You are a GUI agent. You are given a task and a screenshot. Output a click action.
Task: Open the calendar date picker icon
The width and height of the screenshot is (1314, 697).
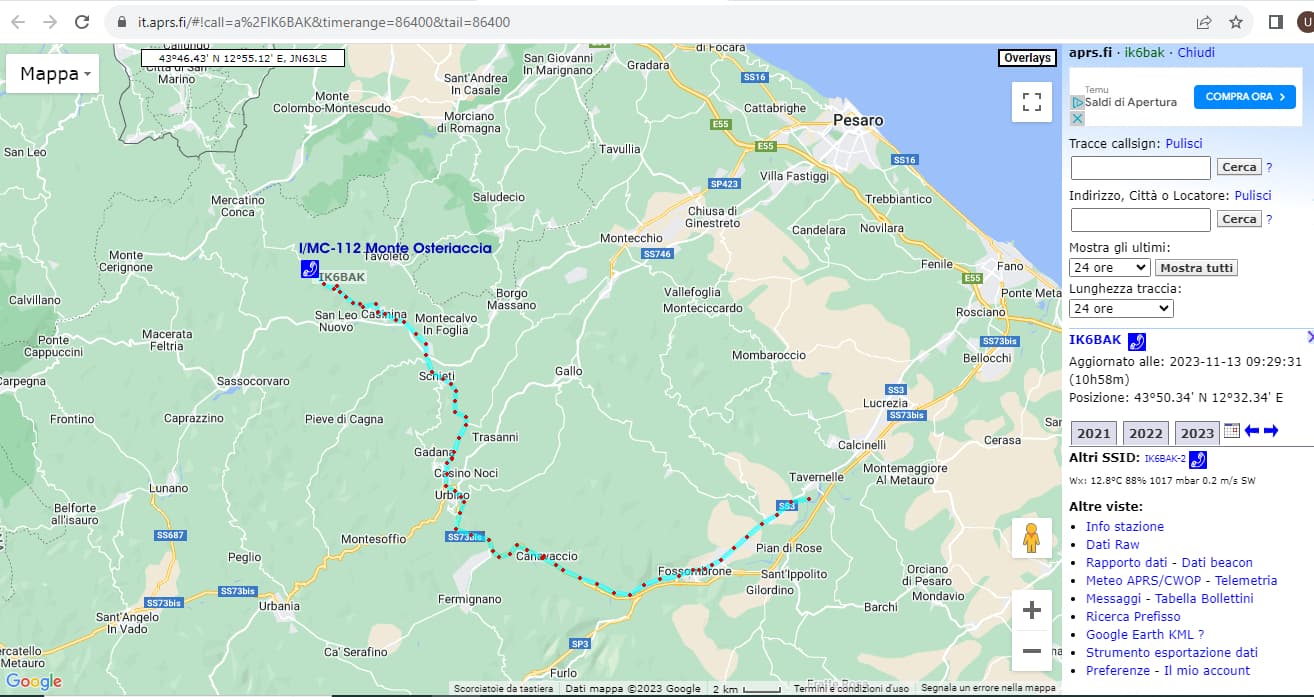point(1231,431)
